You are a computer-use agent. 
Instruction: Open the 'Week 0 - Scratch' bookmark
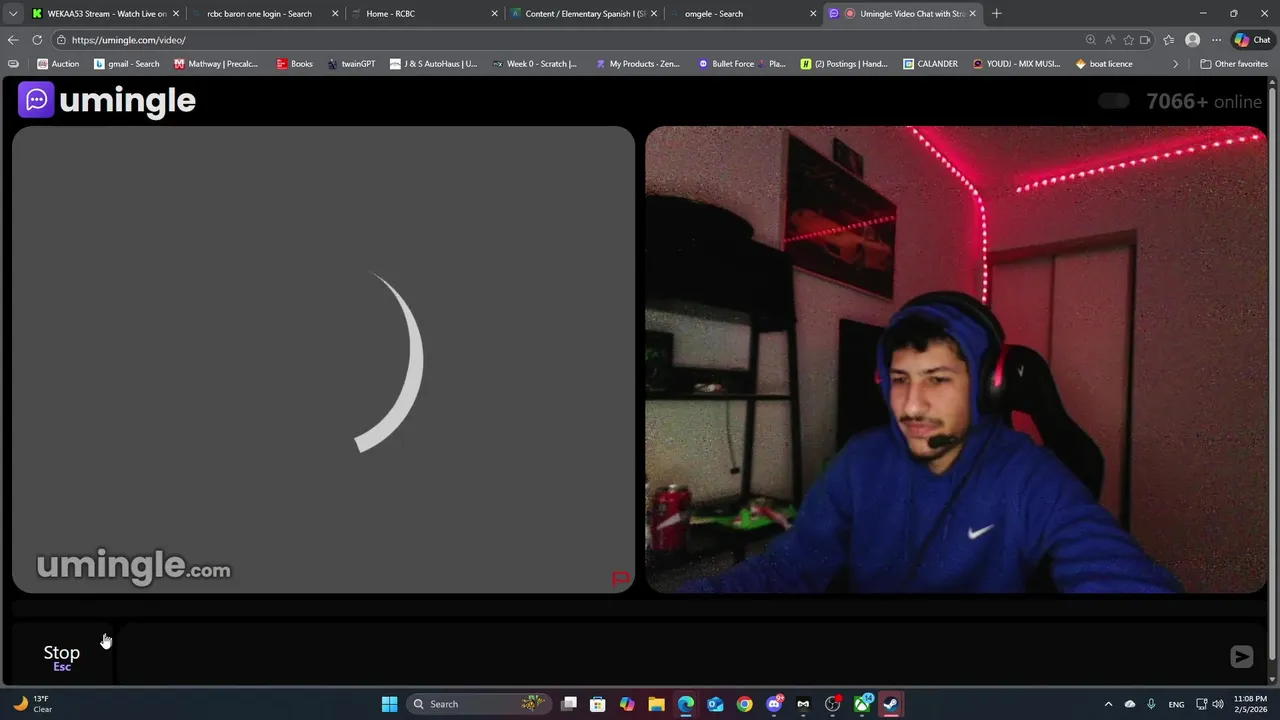point(535,64)
